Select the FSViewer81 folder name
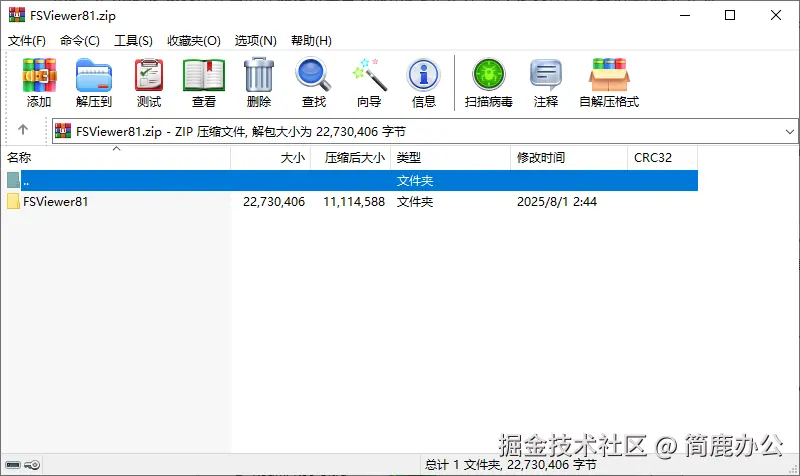 point(56,202)
